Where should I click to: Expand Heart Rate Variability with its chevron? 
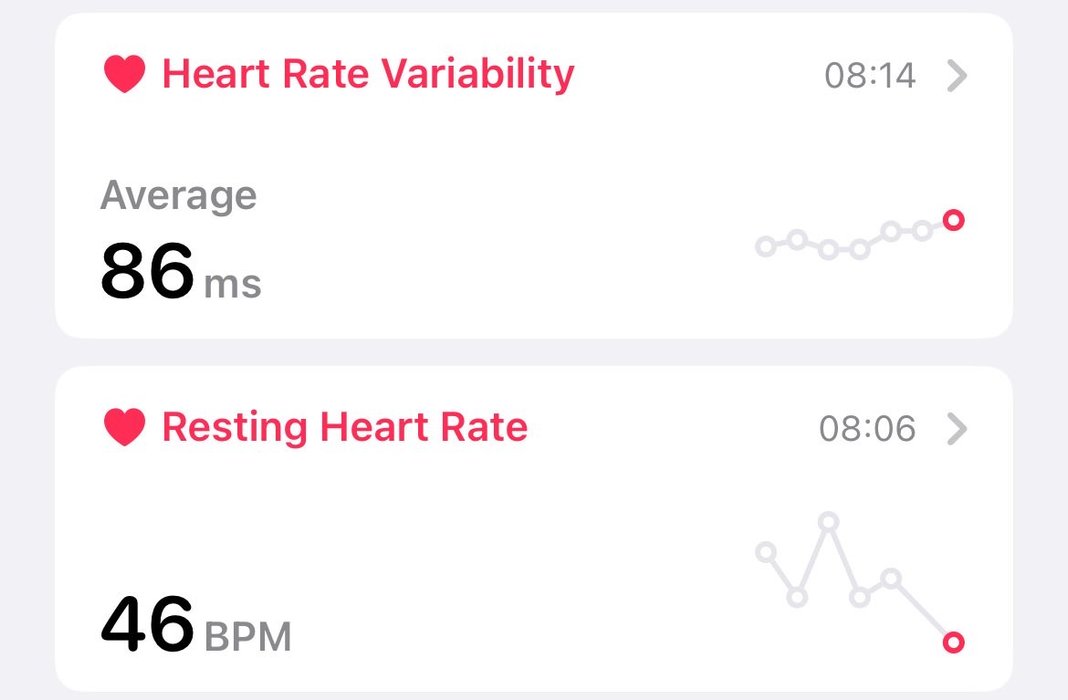957,75
